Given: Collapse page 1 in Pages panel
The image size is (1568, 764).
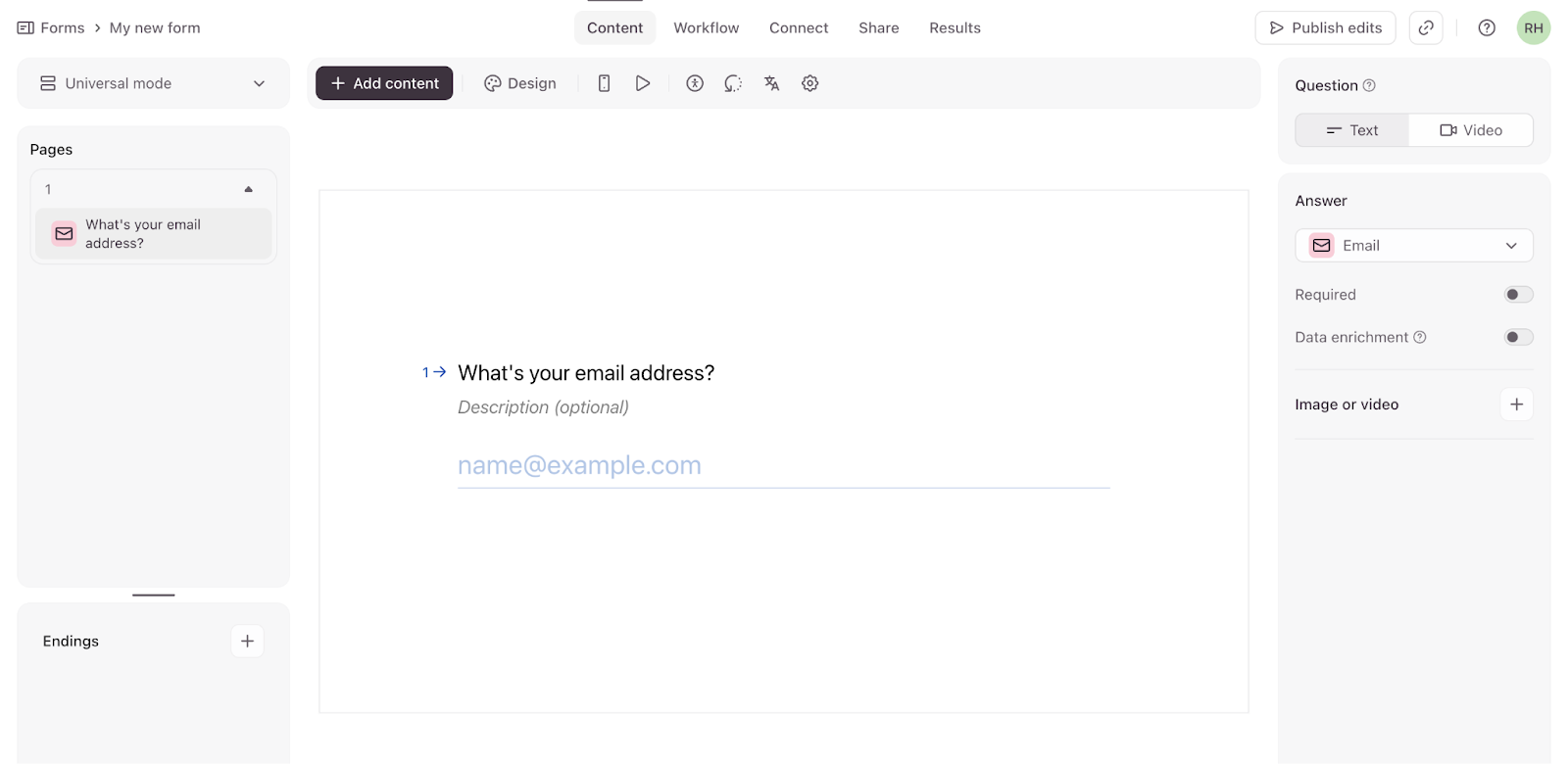Looking at the screenshot, I should coord(248,189).
